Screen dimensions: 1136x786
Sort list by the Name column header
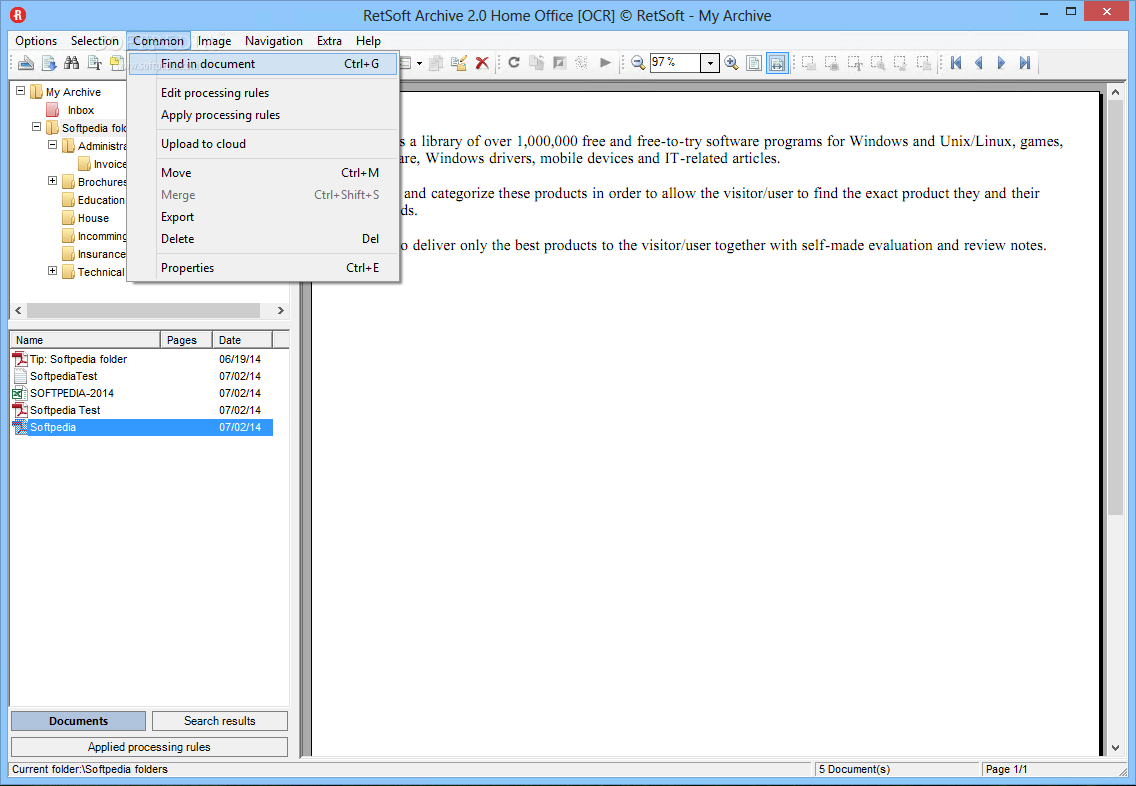tap(85, 340)
